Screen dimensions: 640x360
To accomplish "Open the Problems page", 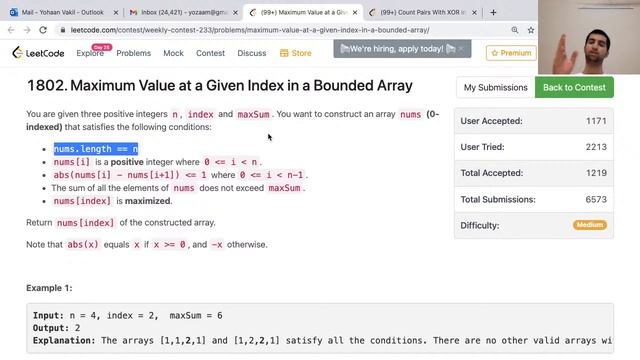I will pyautogui.click(x=133, y=53).
